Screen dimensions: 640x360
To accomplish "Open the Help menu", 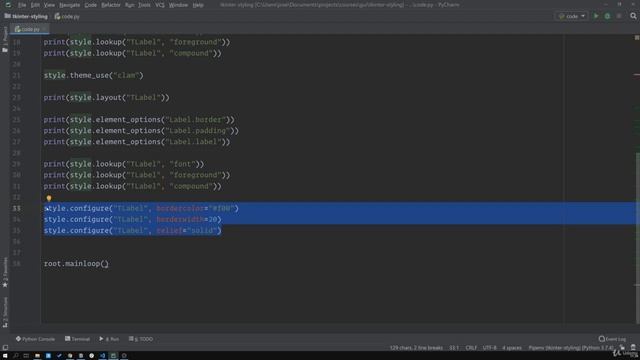I will tap(198, 5).
